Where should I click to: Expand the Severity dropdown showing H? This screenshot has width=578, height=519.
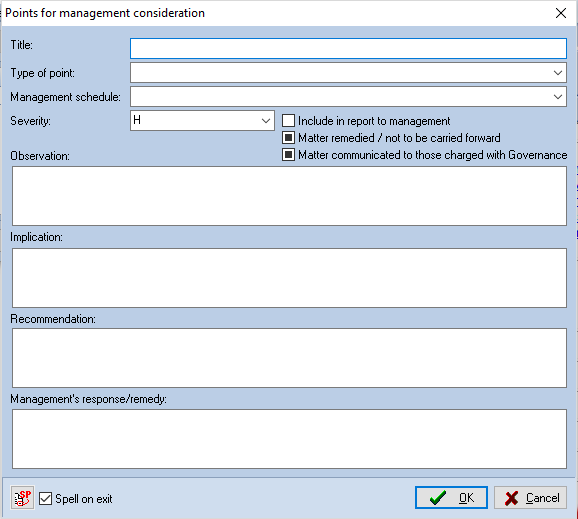202,121
